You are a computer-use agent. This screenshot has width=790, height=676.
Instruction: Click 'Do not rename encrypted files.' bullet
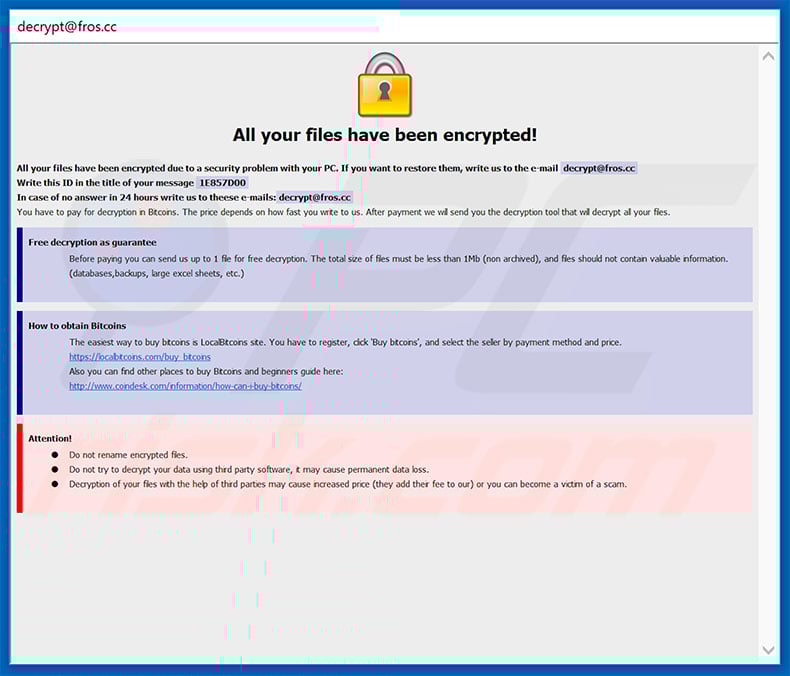point(128,455)
